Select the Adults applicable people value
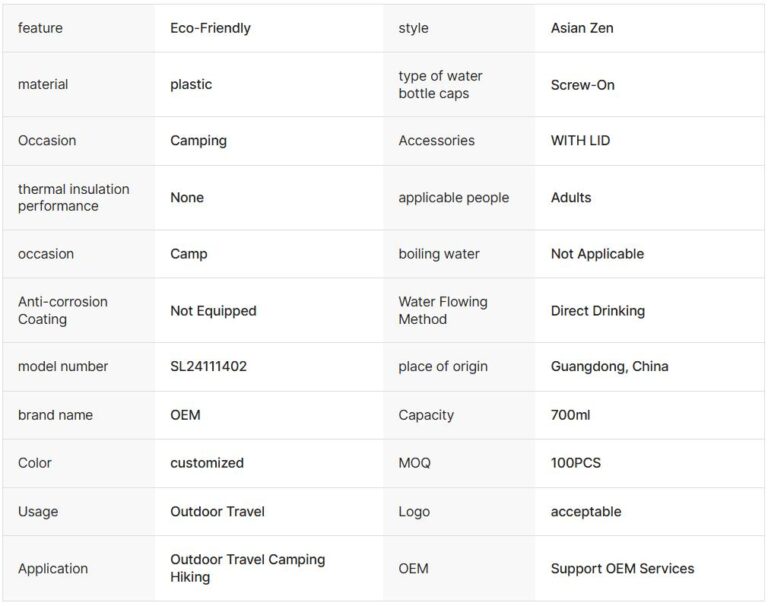Screen dimensions: 768x606 (571, 198)
